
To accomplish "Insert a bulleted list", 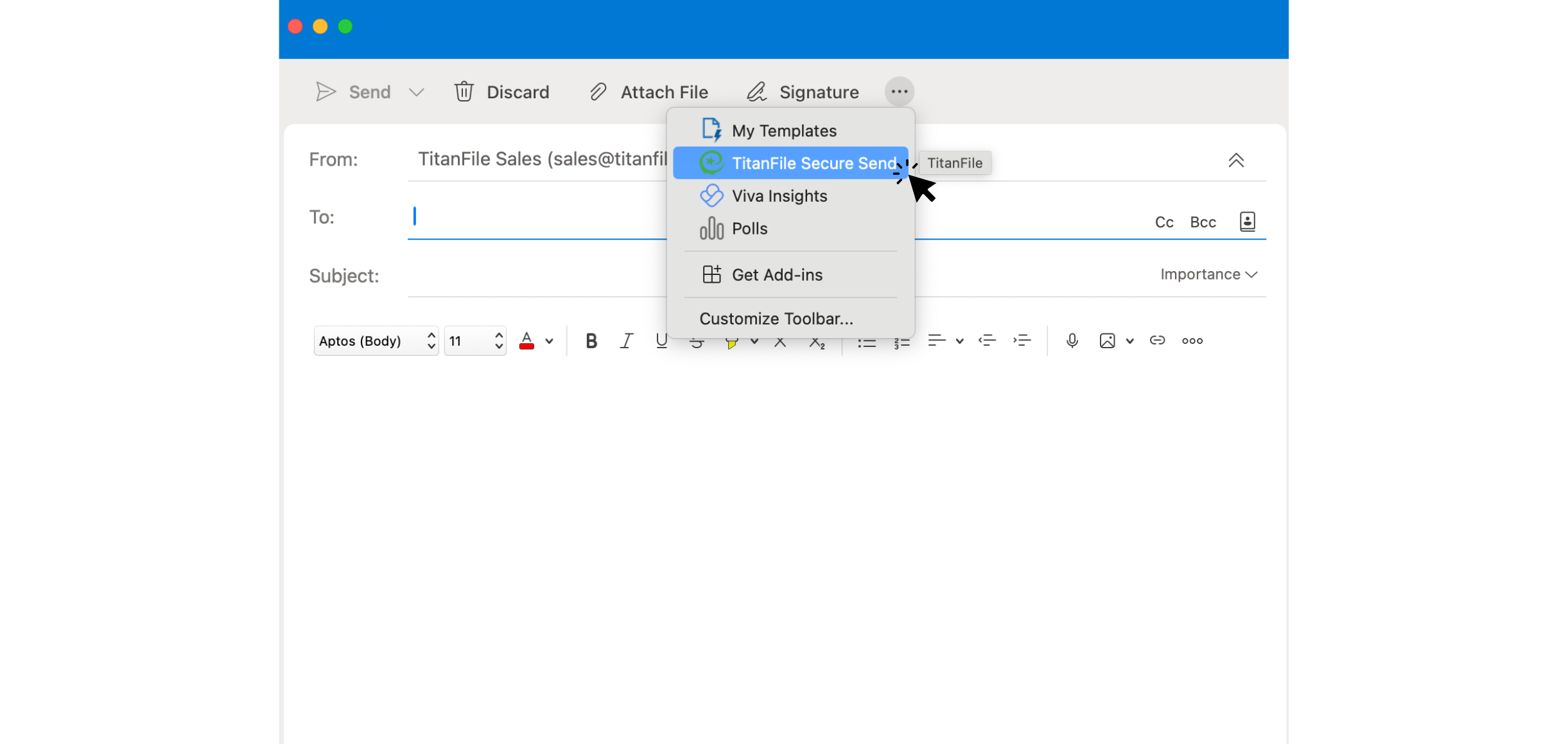I will coord(867,342).
